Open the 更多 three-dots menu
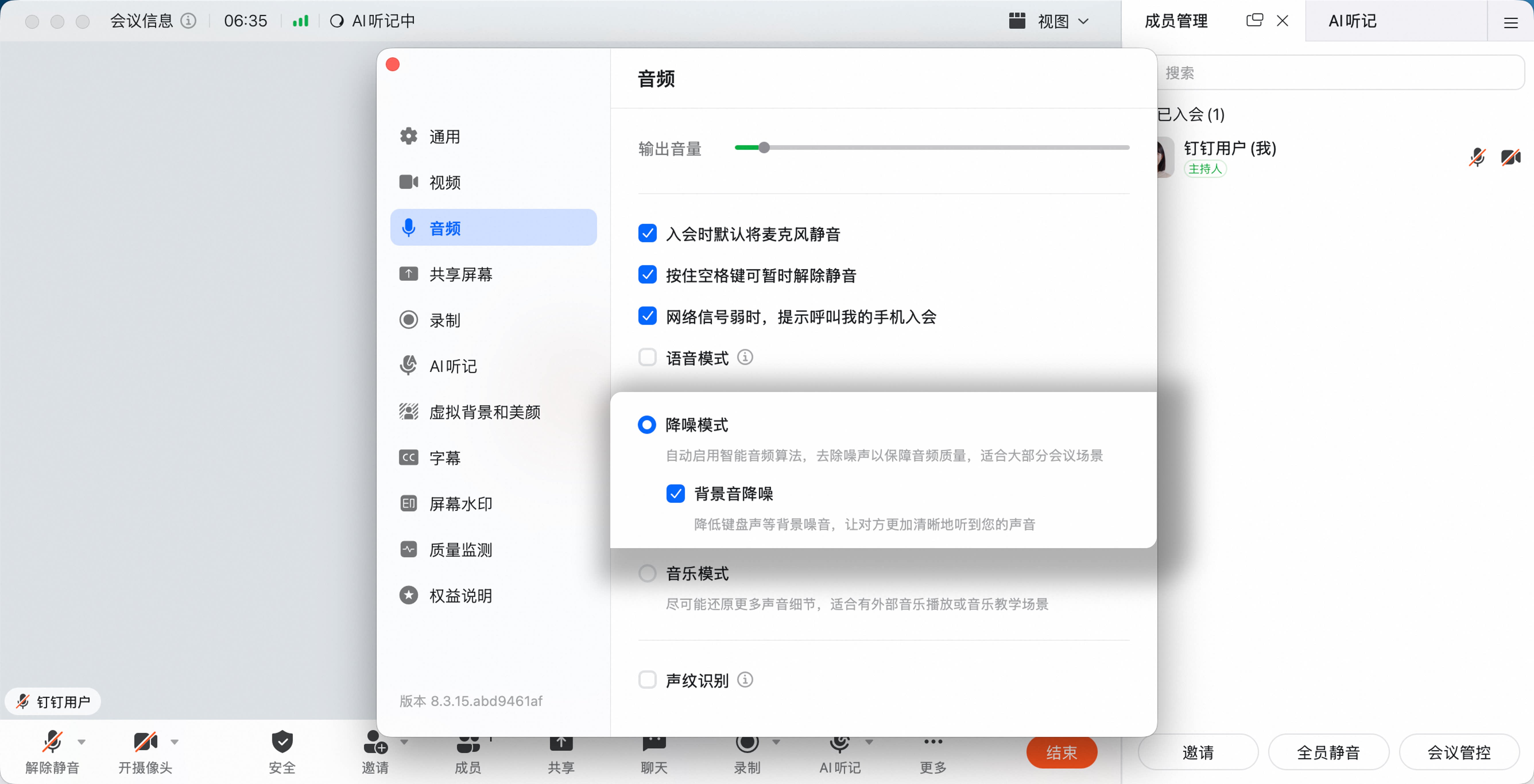This screenshot has width=1534, height=784. (x=933, y=742)
